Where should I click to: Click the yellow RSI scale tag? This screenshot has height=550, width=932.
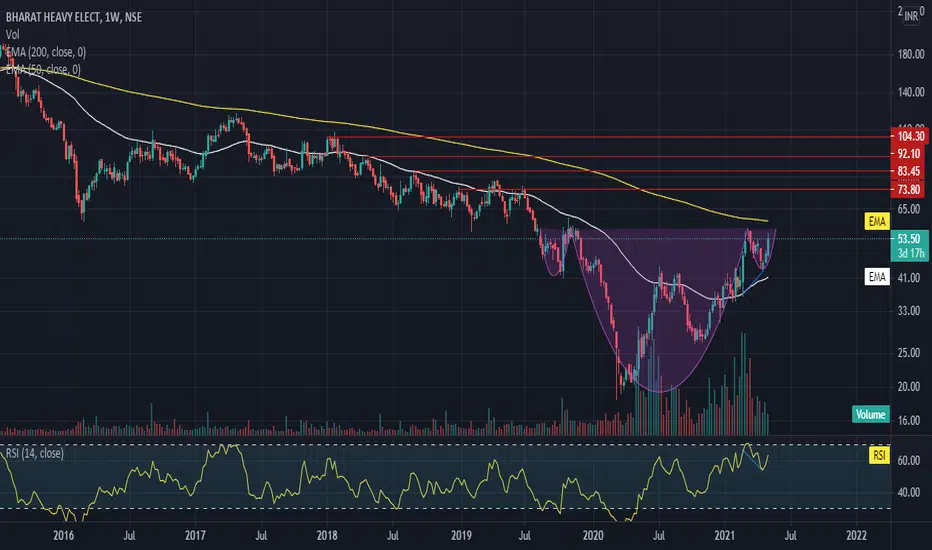coord(879,455)
